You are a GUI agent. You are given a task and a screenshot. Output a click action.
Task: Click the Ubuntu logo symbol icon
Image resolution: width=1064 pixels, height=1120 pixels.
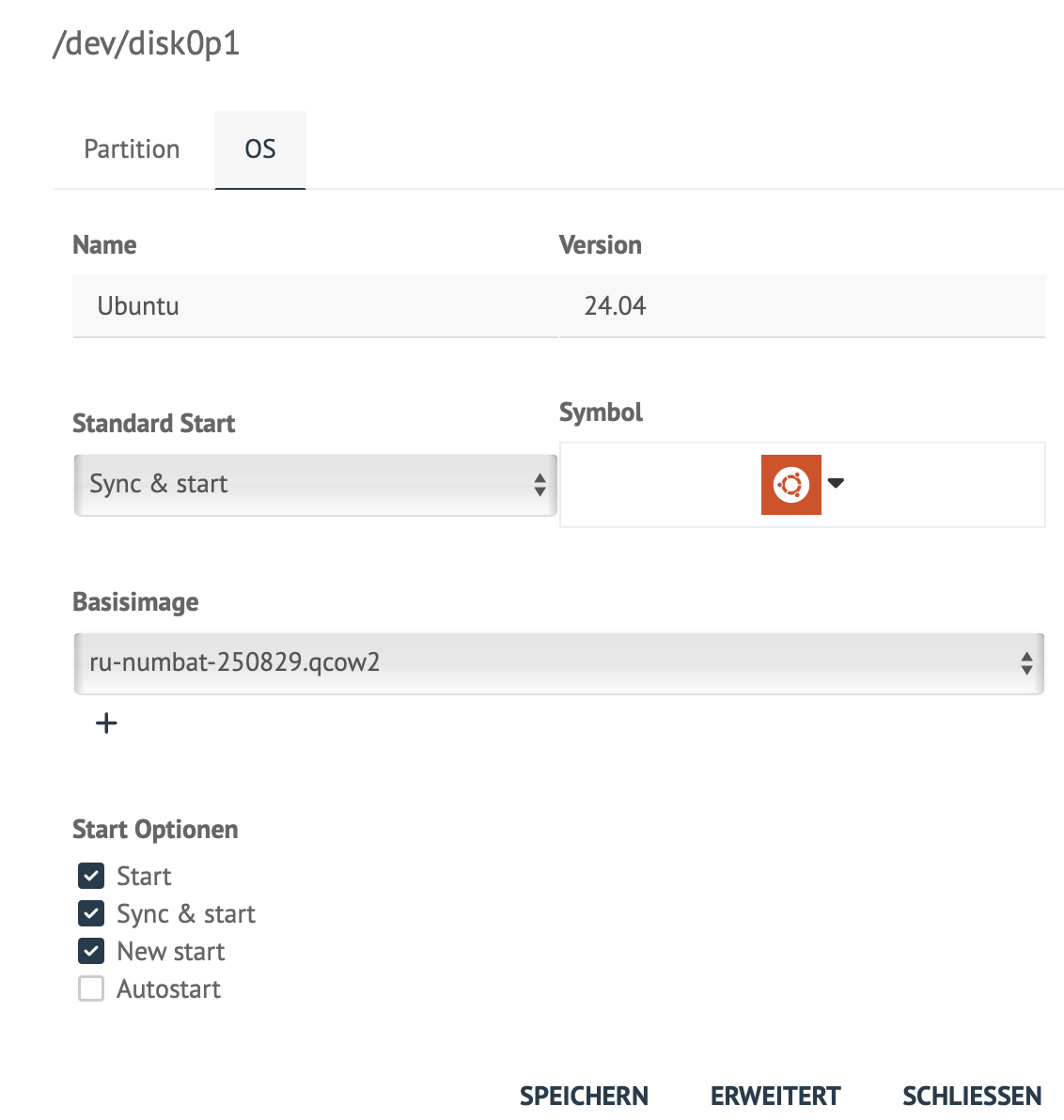point(790,485)
